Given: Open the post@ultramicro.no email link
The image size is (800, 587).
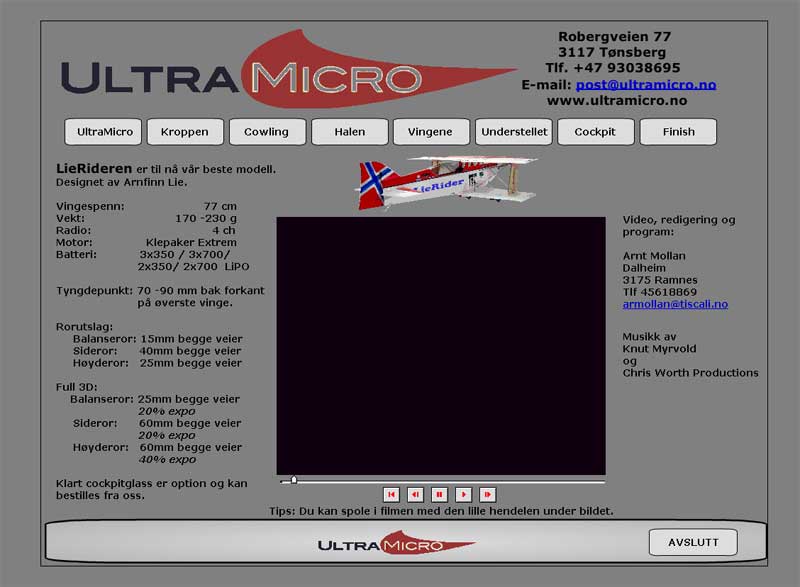Looking at the screenshot, I should pos(646,85).
